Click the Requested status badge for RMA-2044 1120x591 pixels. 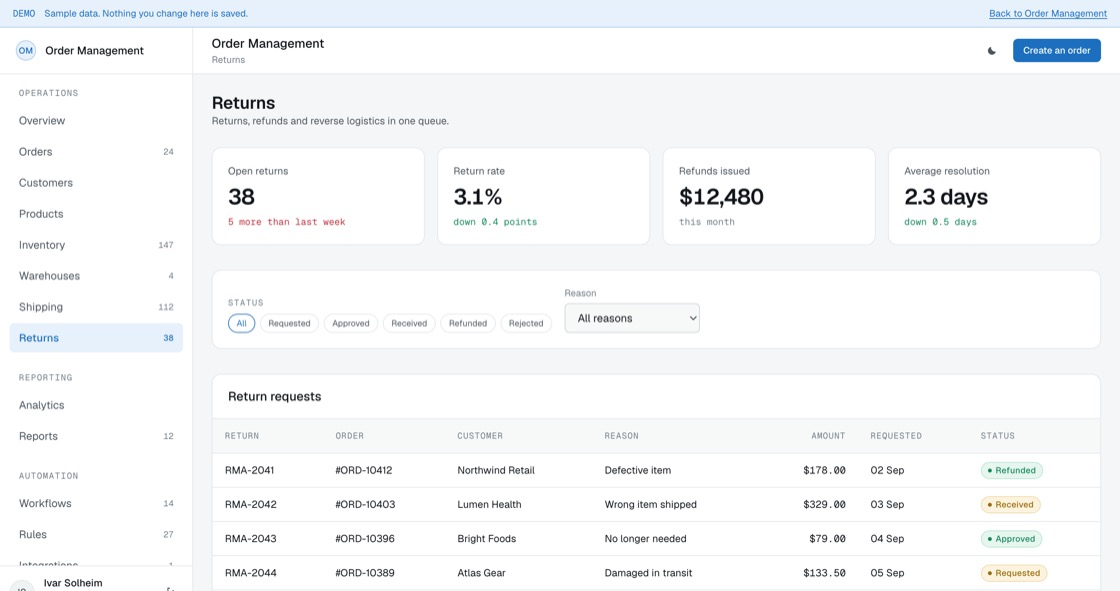(x=1014, y=573)
